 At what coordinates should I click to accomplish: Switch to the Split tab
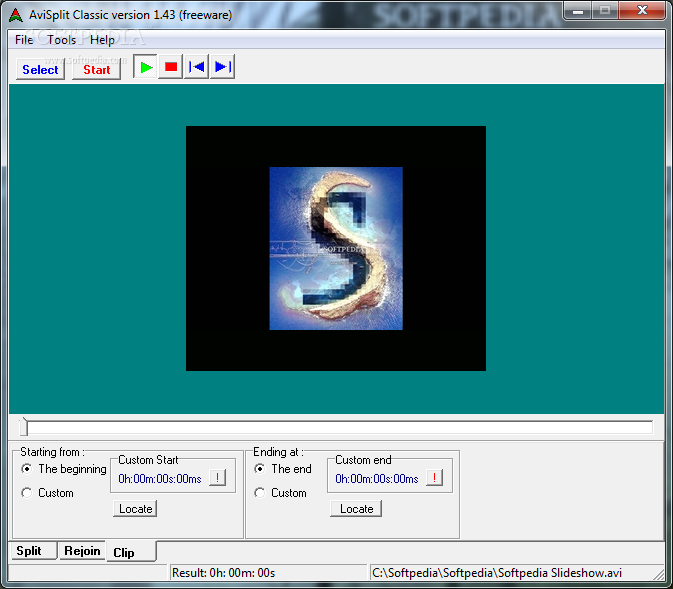[x=33, y=551]
